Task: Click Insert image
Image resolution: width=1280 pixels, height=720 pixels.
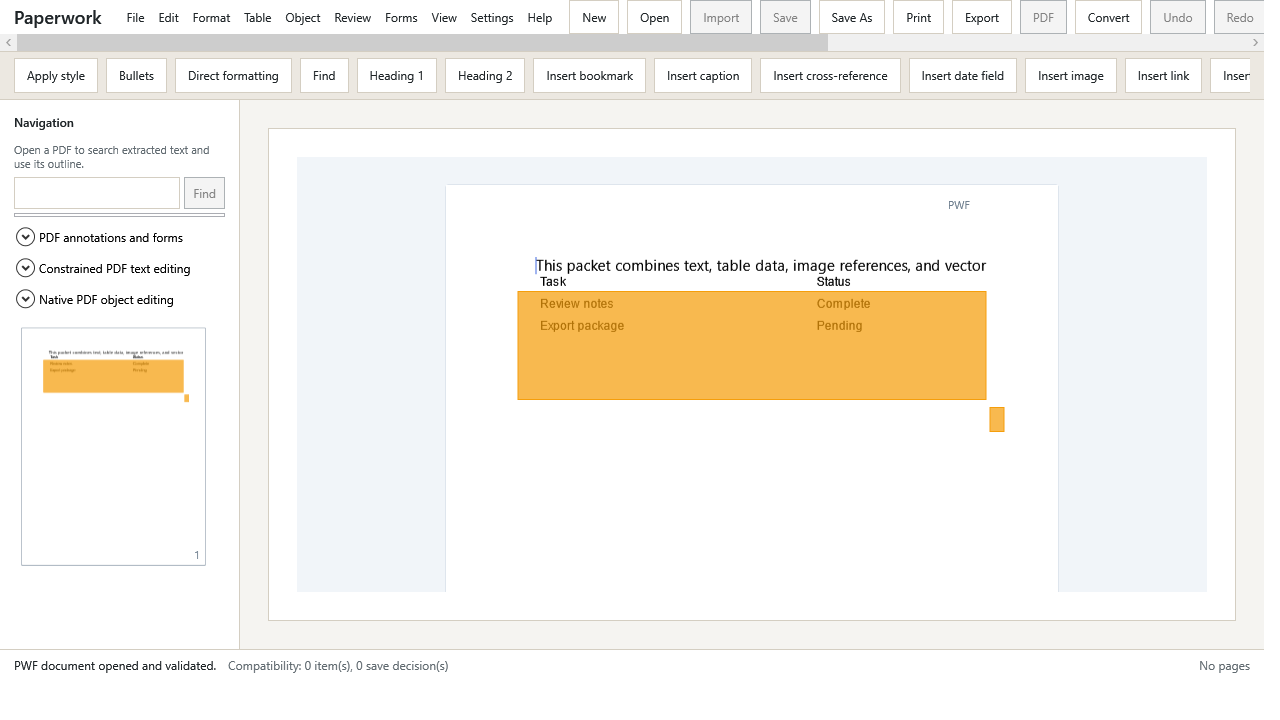Action: [x=1071, y=76]
